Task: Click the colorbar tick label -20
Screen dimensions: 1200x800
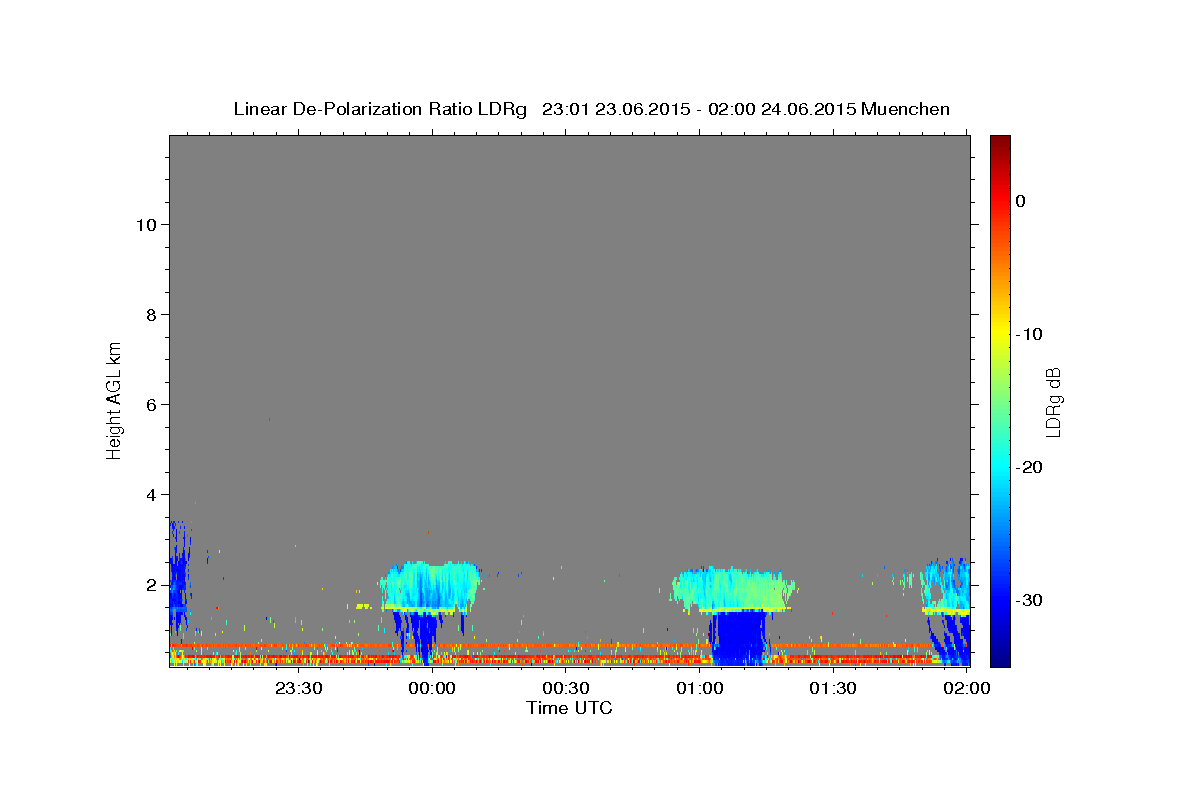Action: 1030,467
